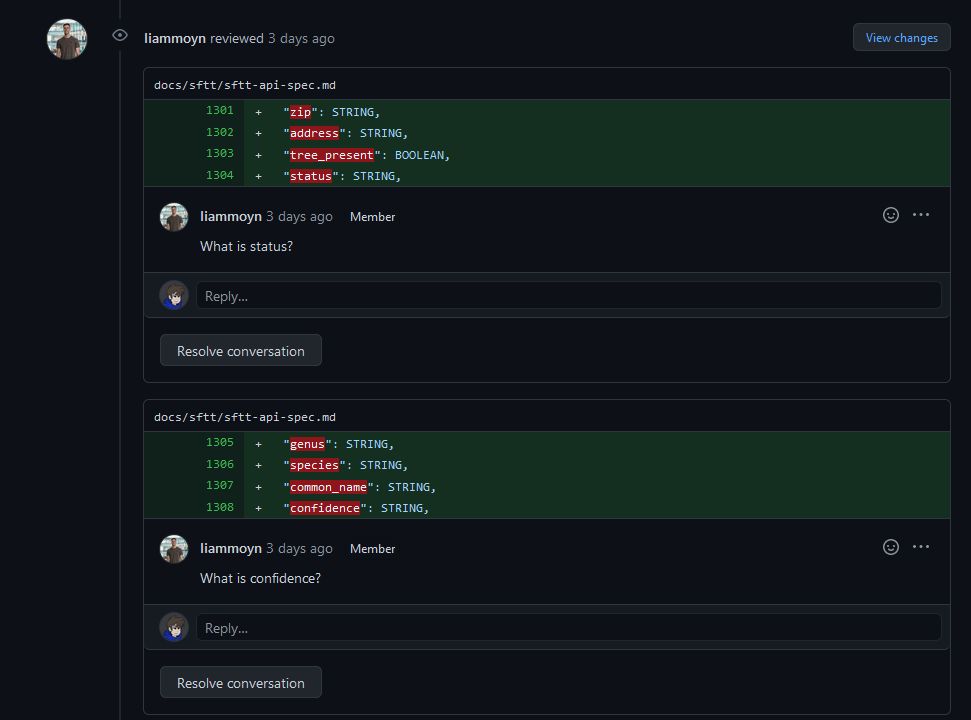Open the emoji reaction icon on the confidence comment
The height and width of the screenshot is (720, 971).
click(x=890, y=546)
